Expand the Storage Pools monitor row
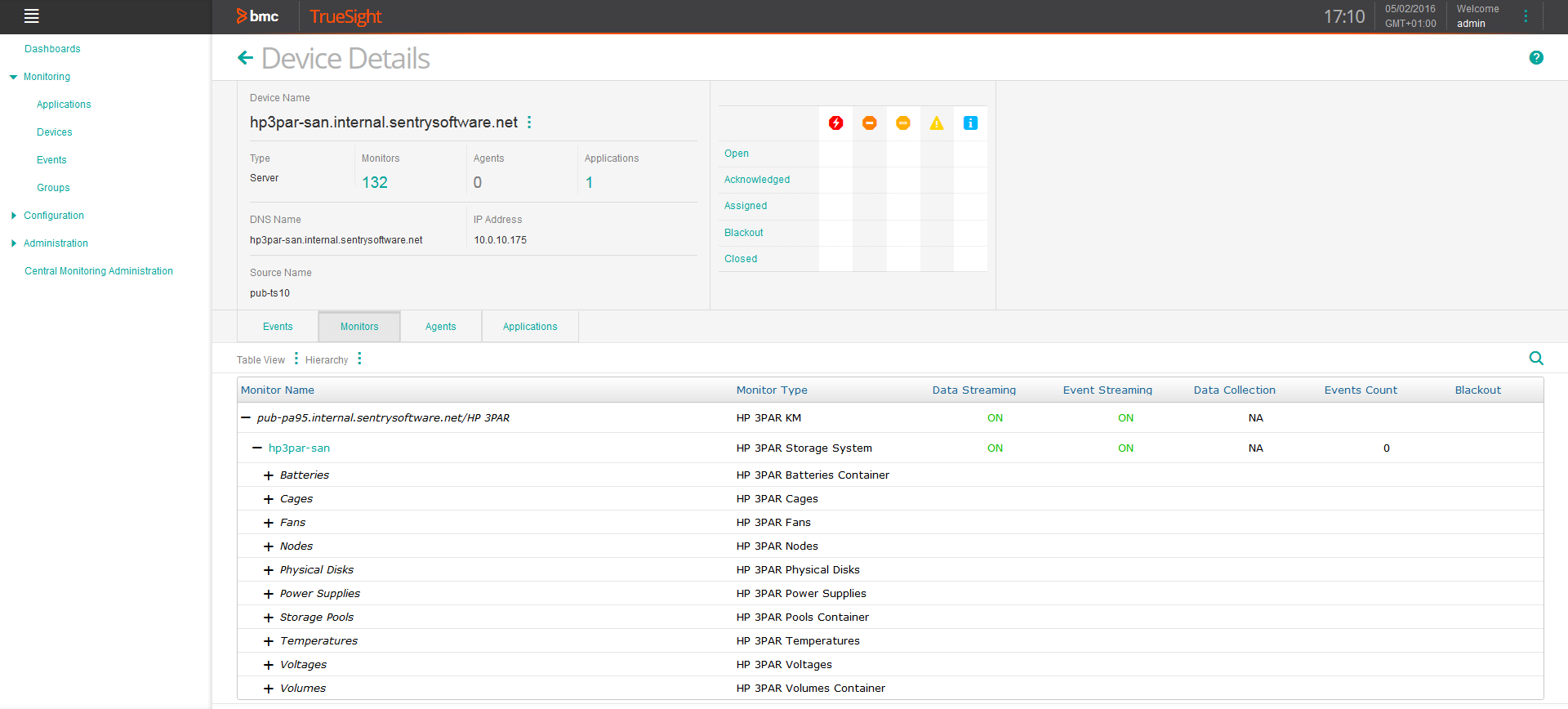The width and height of the screenshot is (1568, 709). click(x=269, y=618)
